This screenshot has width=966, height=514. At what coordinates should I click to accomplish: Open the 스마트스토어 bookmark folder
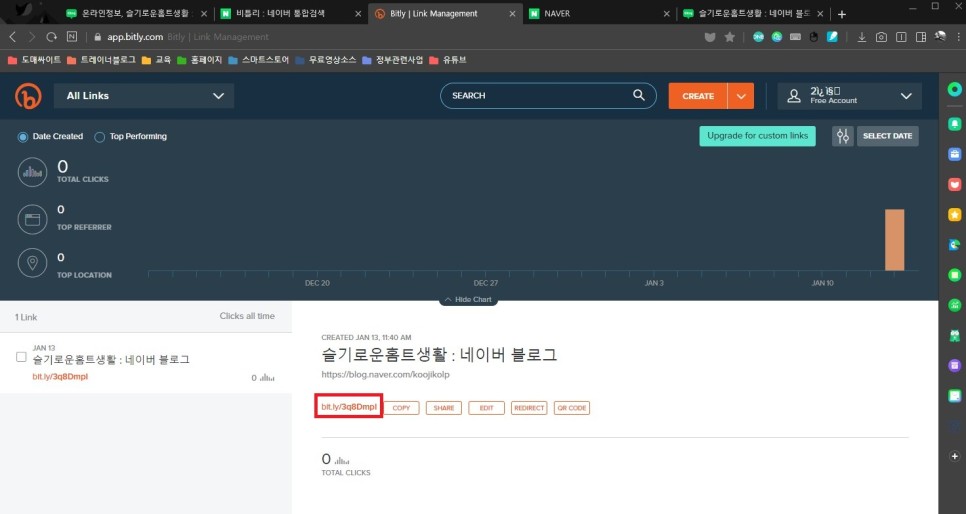click(258, 60)
